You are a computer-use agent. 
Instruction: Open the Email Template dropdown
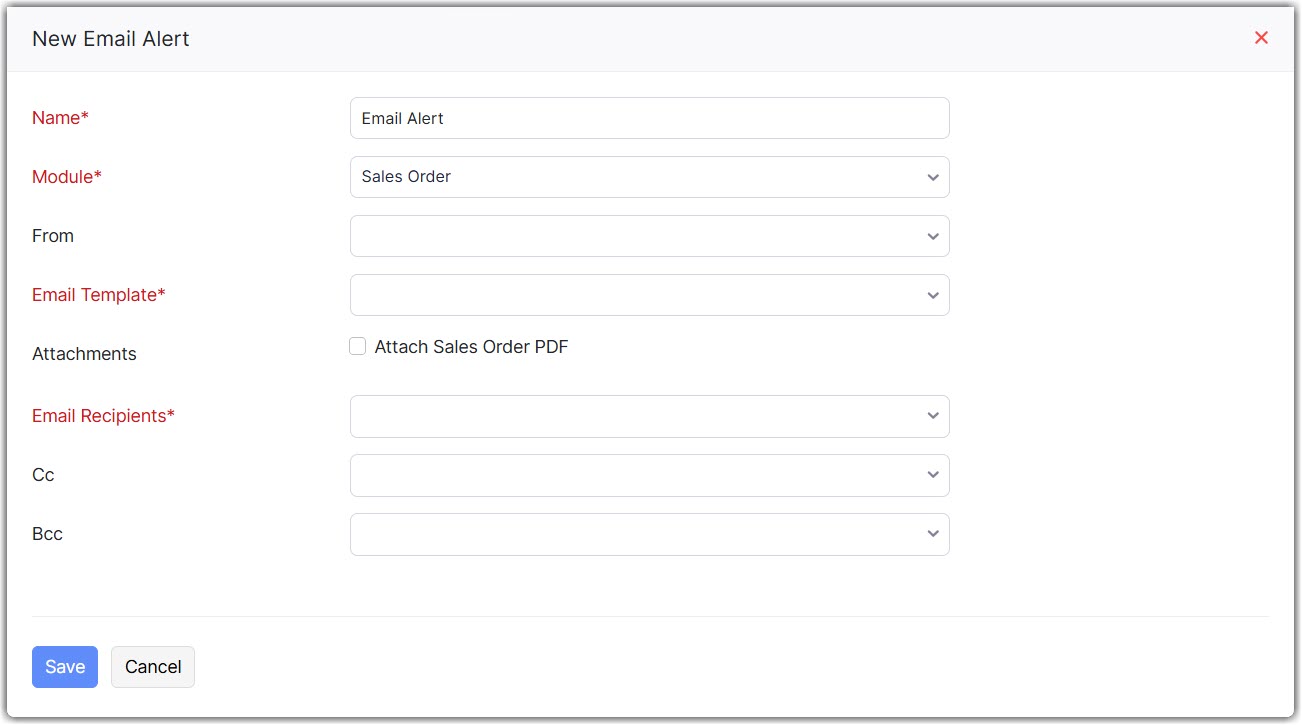(649, 295)
